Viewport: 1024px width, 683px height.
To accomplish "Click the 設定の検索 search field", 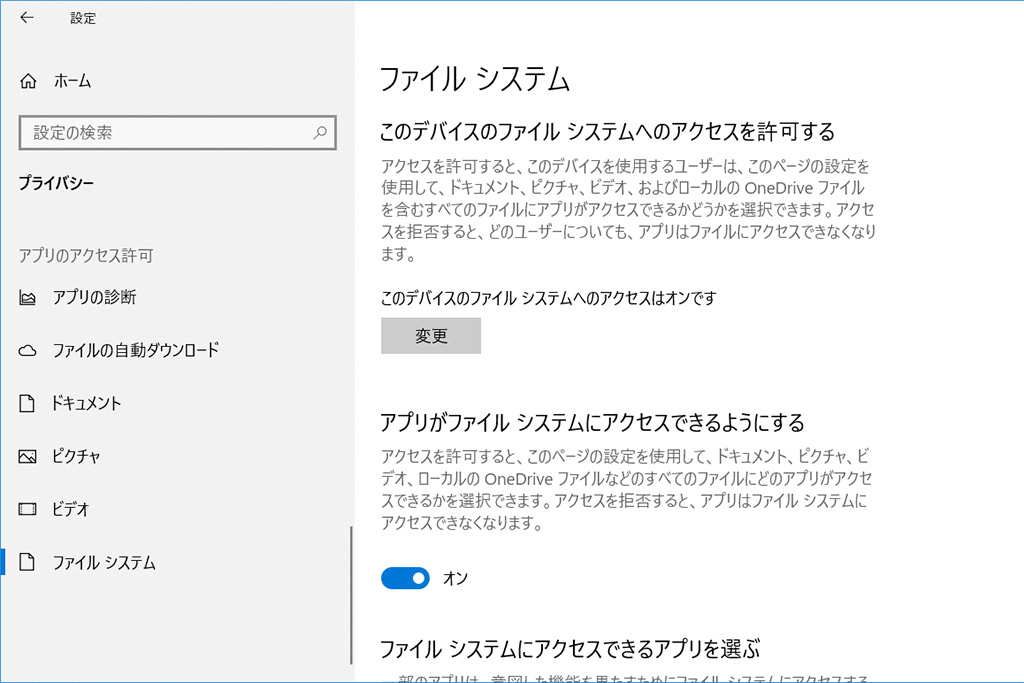I will tap(165, 132).
